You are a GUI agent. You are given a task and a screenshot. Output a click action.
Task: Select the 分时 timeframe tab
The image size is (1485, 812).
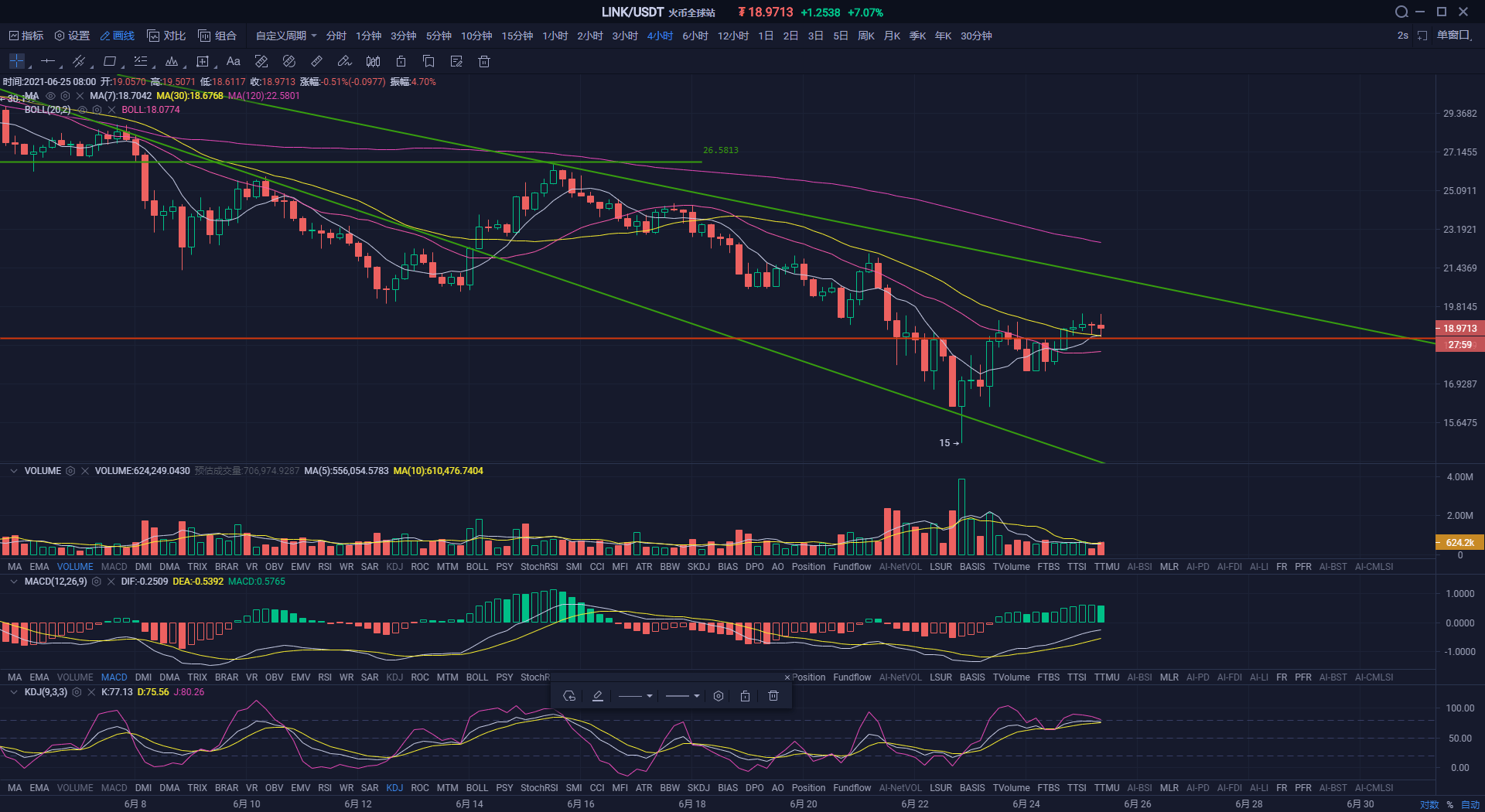(336, 36)
